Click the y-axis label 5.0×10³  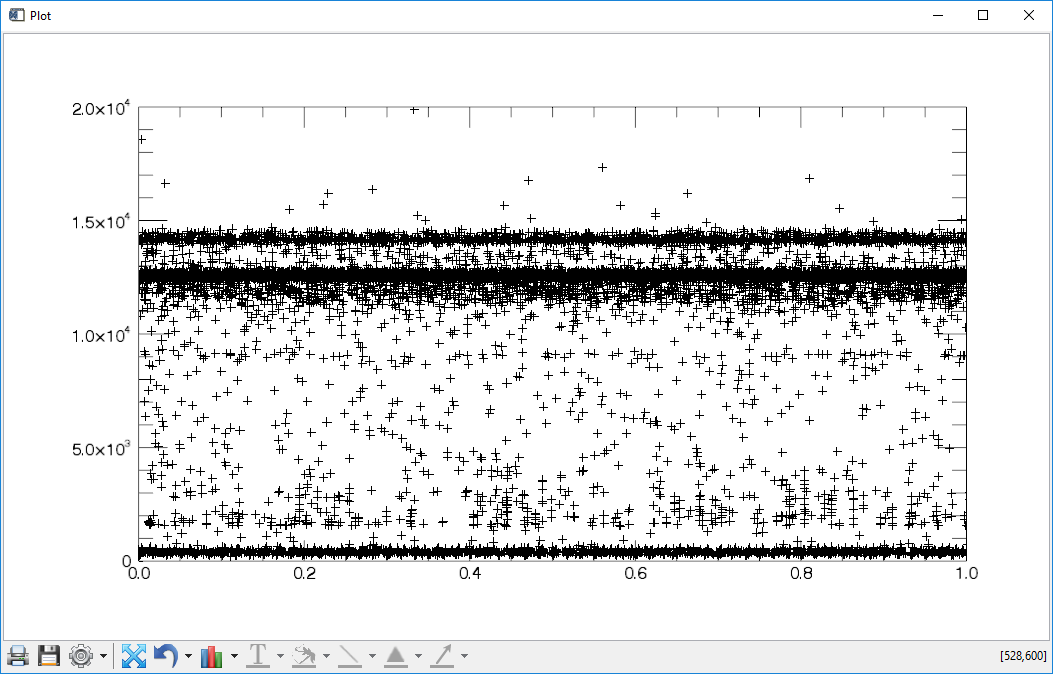click(101, 447)
